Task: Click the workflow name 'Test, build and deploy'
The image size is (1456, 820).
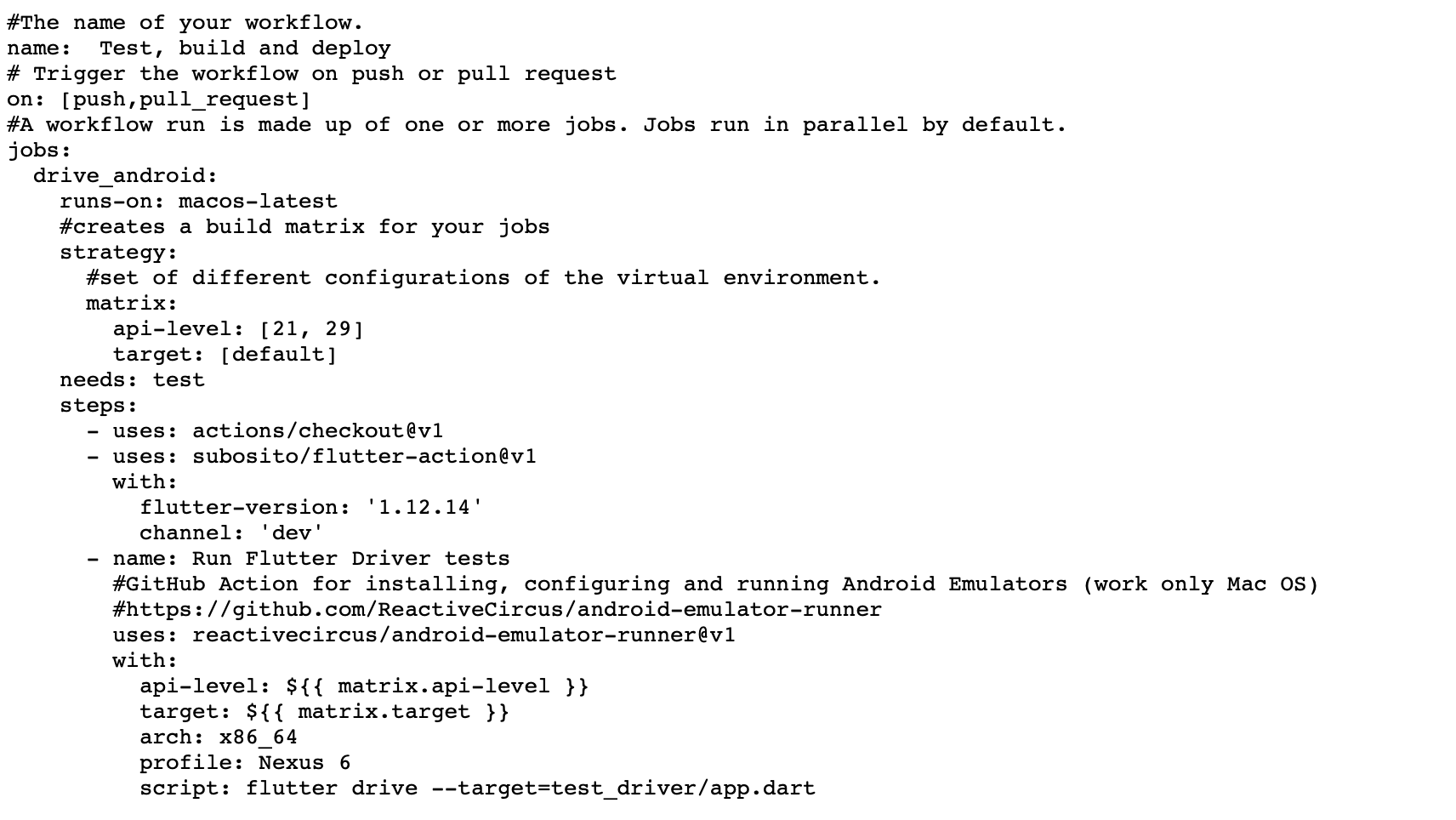Action: pos(245,48)
